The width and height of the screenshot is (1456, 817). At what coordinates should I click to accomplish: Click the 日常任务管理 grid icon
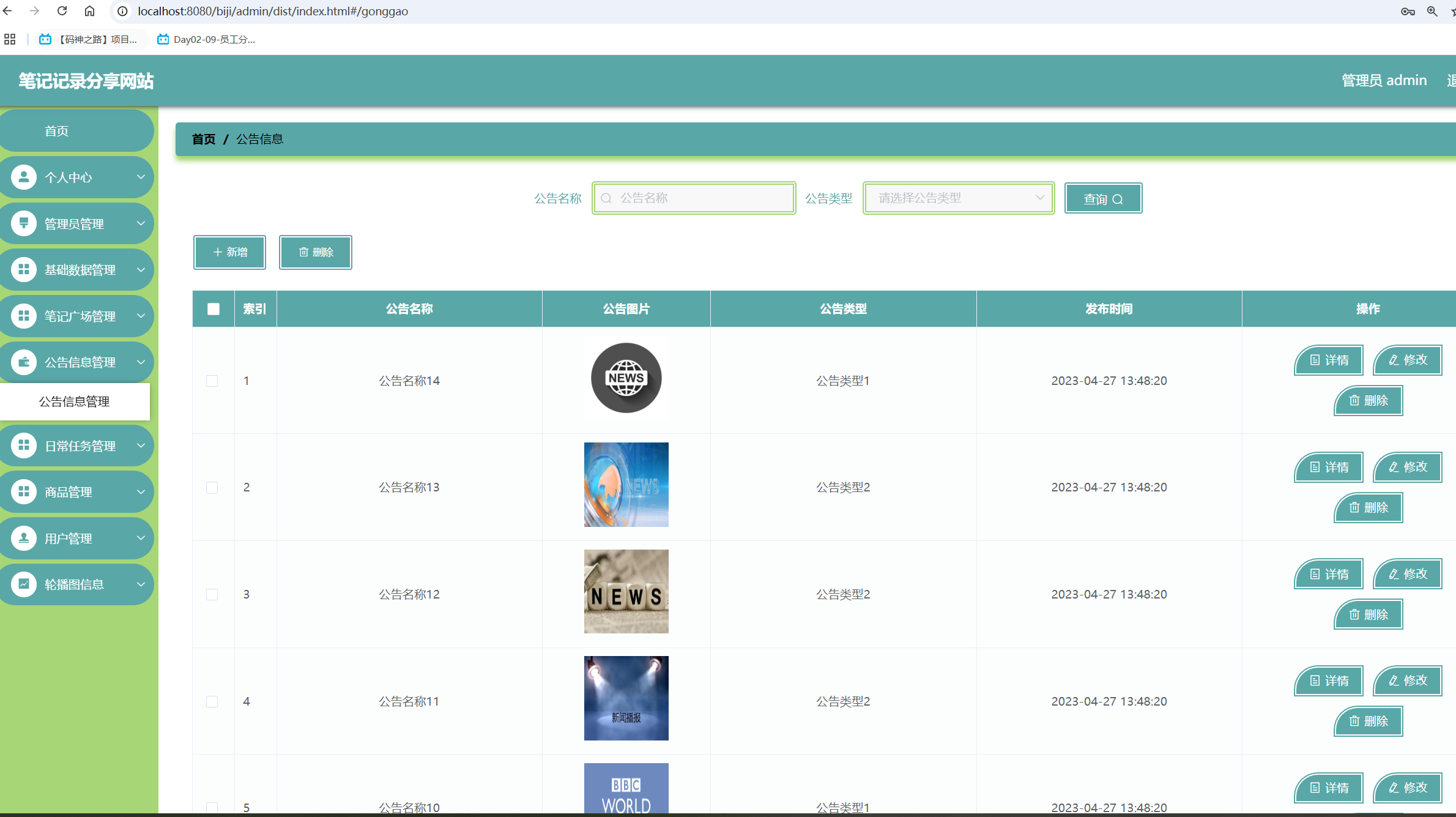(24, 446)
